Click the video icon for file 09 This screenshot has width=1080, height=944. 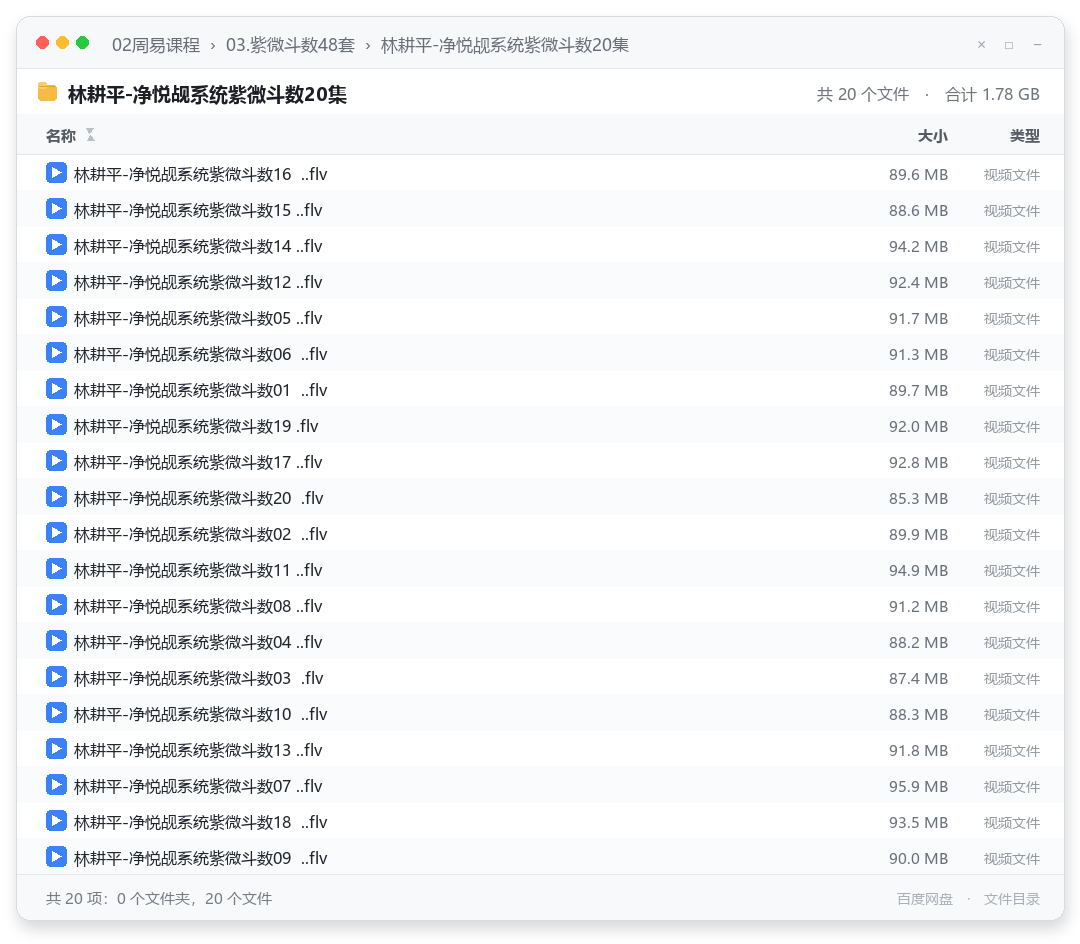(56, 857)
